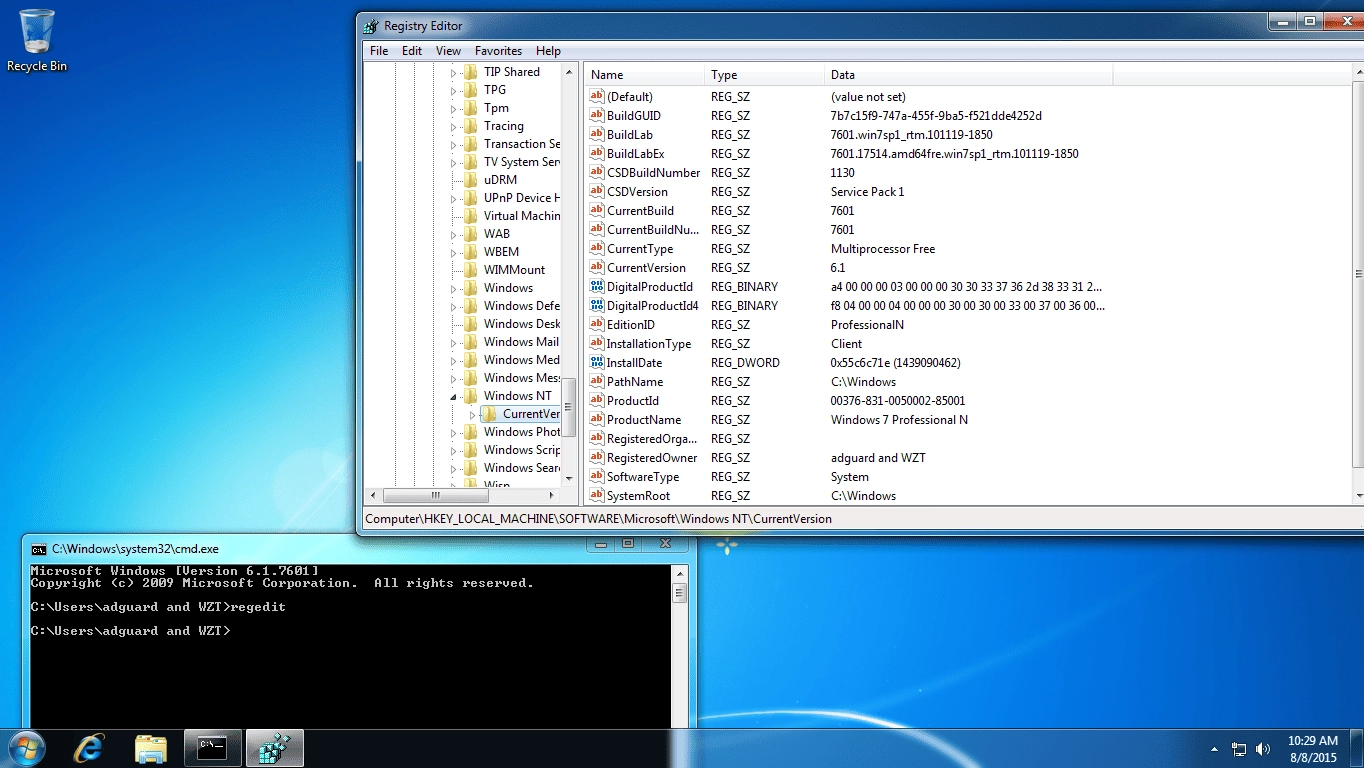
Task: Select the Registry Editor taskbar button
Action: [x=275, y=748]
